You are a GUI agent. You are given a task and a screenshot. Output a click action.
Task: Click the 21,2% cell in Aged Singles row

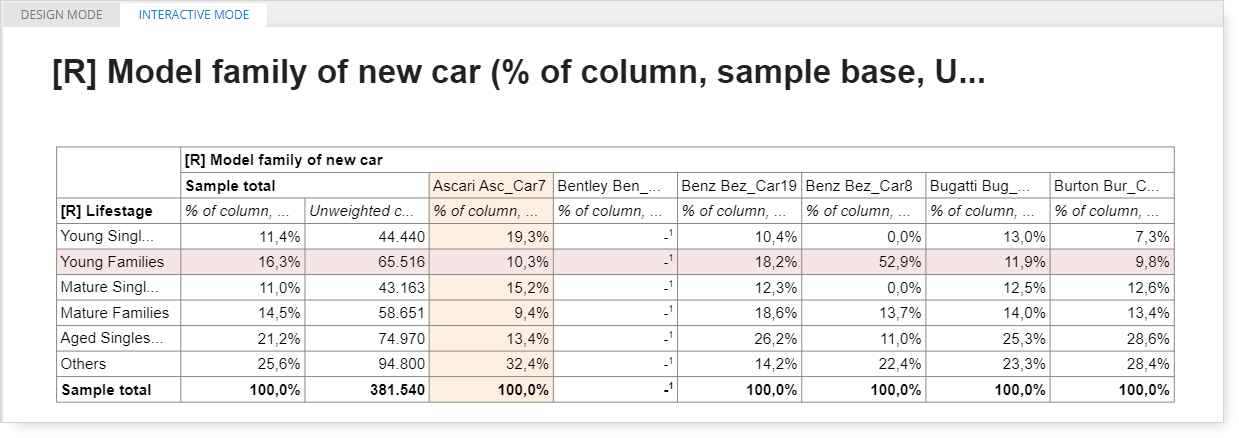[243, 339]
